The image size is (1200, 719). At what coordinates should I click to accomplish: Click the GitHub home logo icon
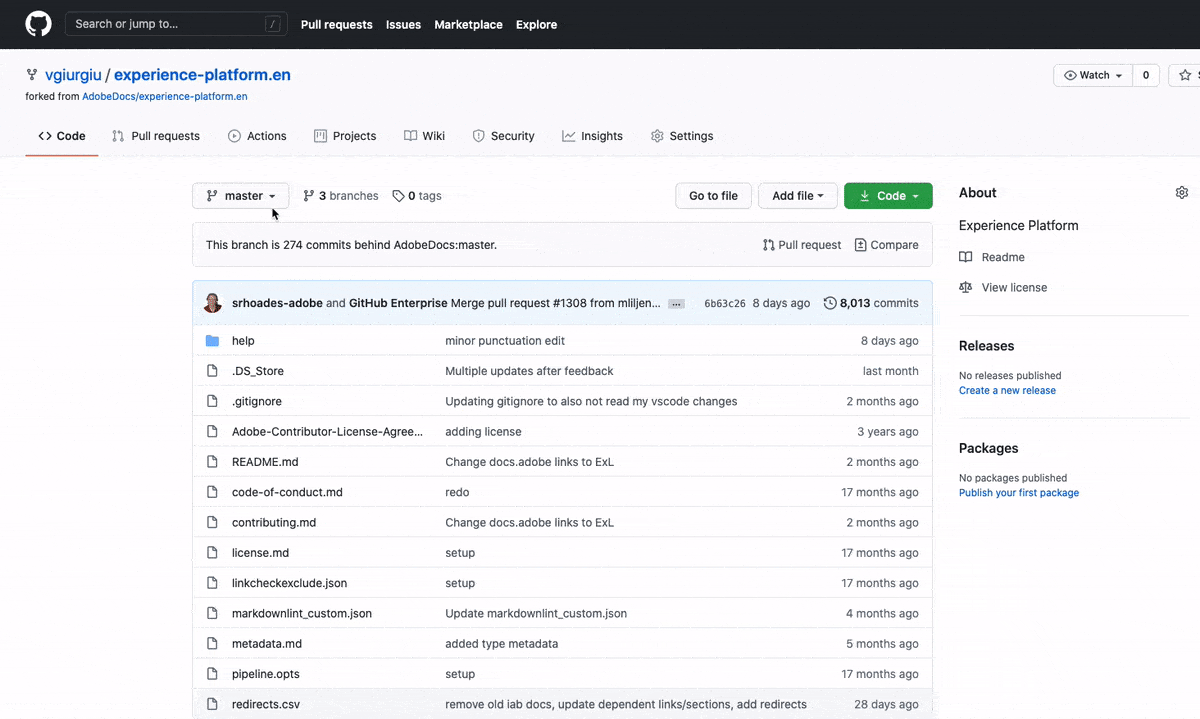coord(37,24)
